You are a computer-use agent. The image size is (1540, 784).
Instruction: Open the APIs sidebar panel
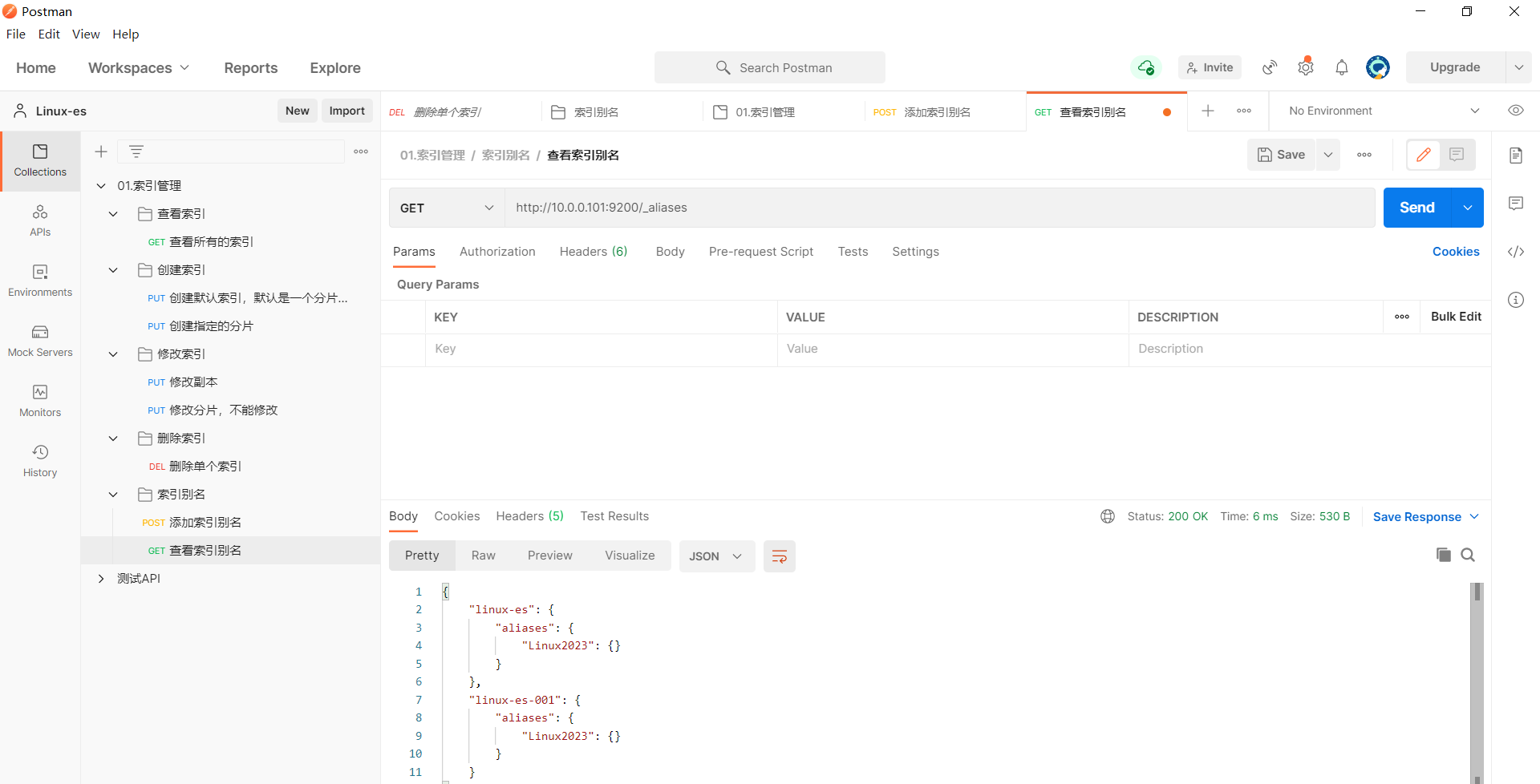pos(40,221)
